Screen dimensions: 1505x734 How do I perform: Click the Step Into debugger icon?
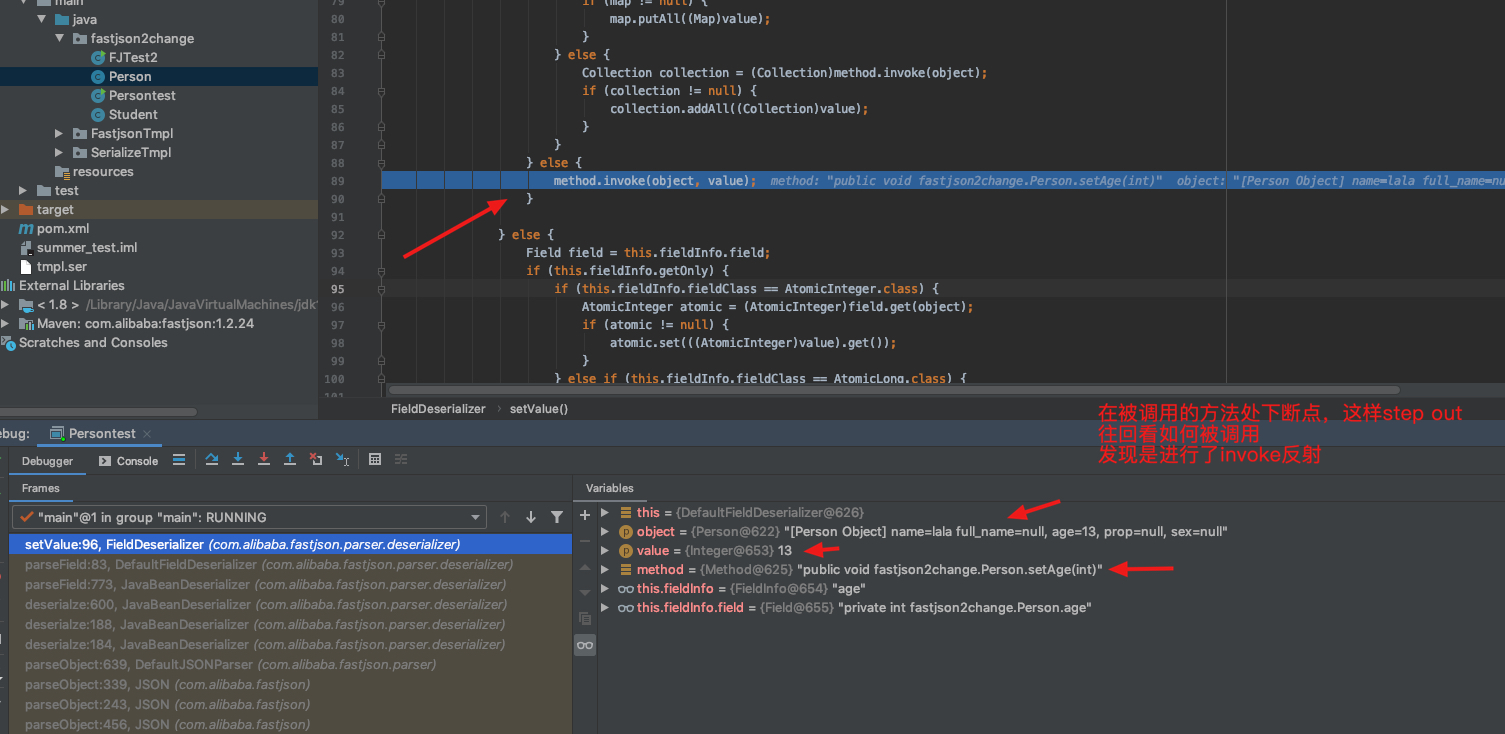pyautogui.click(x=238, y=460)
